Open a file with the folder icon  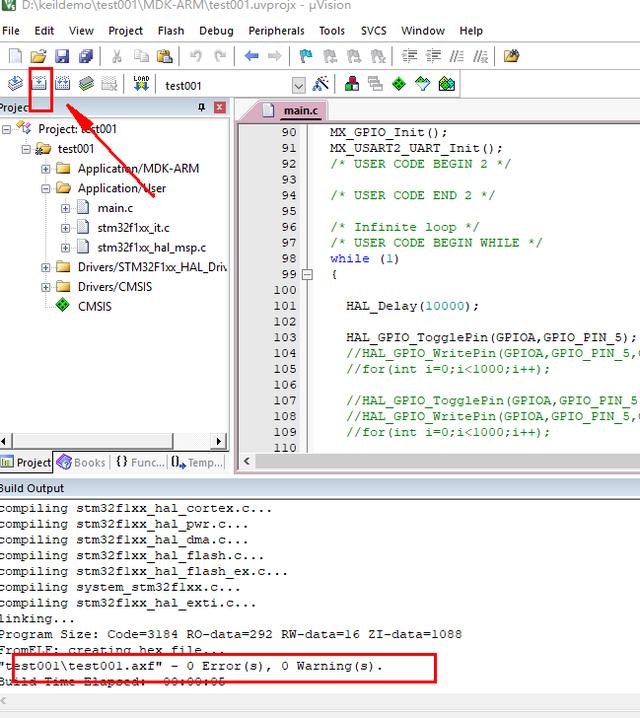(38, 56)
